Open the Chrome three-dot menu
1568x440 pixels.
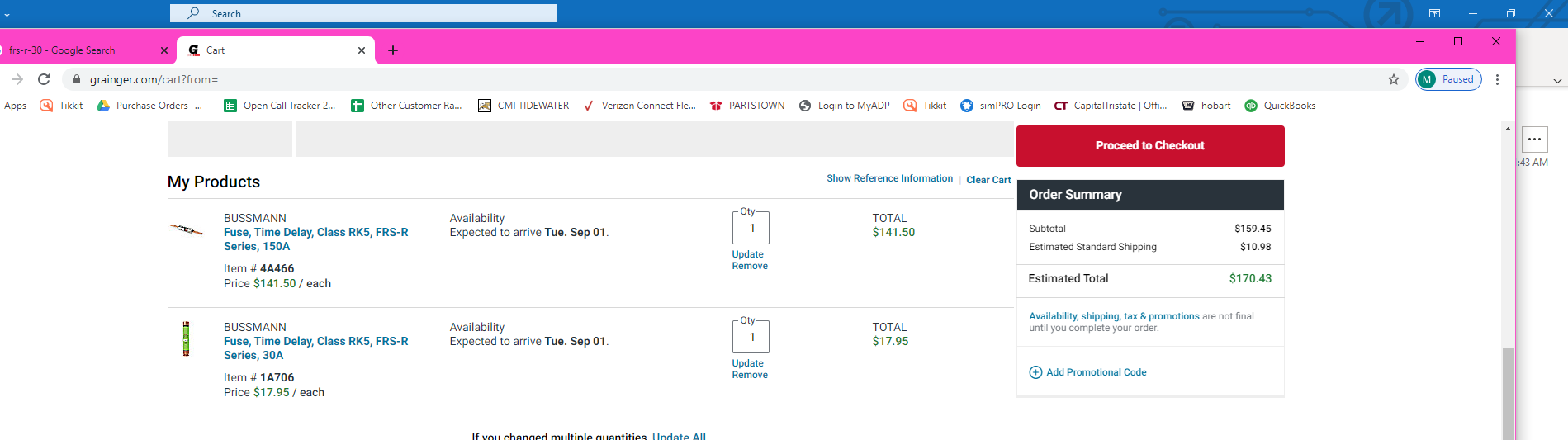pos(1497,79)
